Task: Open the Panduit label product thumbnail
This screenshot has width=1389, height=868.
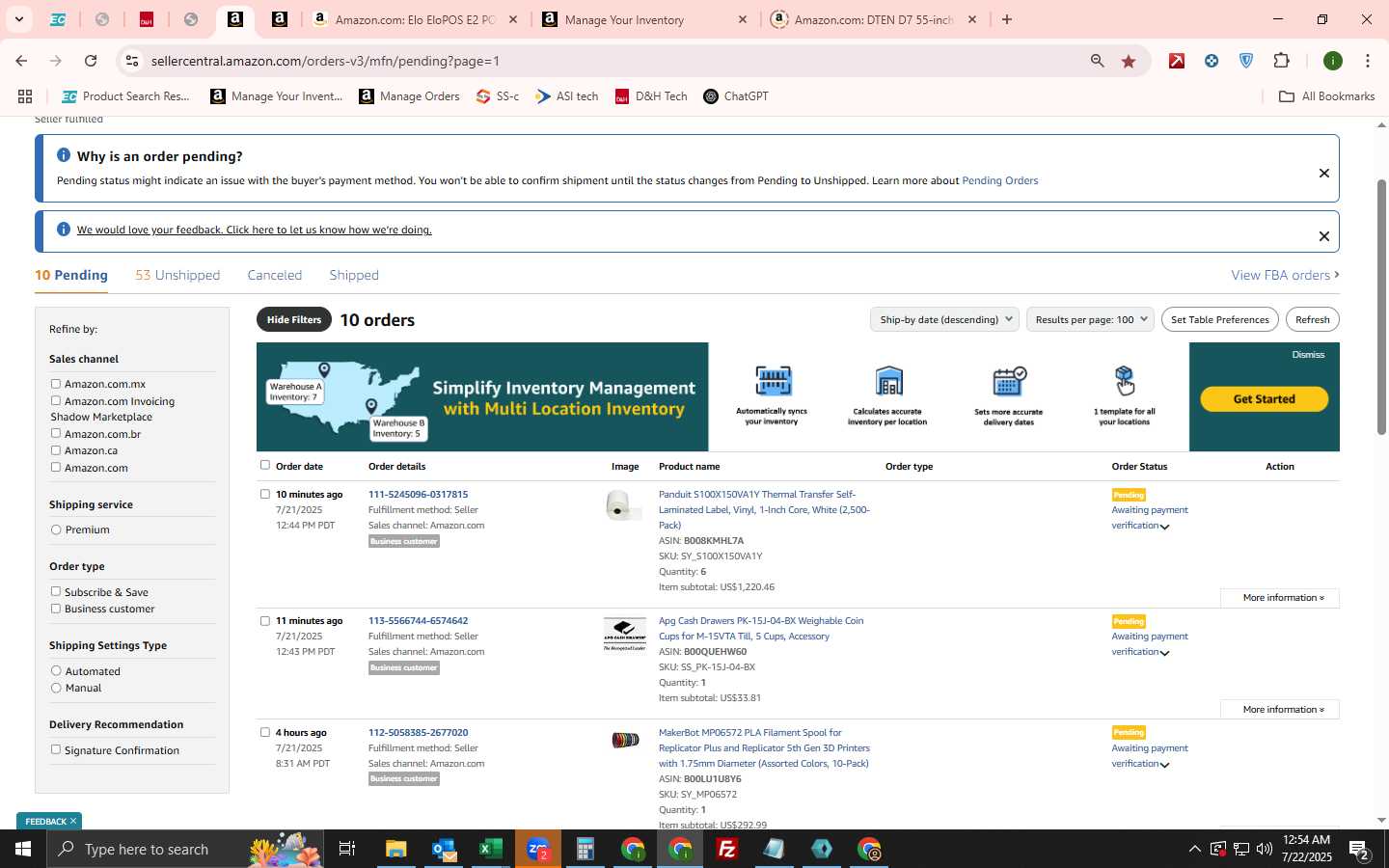Action: point(623,506)
